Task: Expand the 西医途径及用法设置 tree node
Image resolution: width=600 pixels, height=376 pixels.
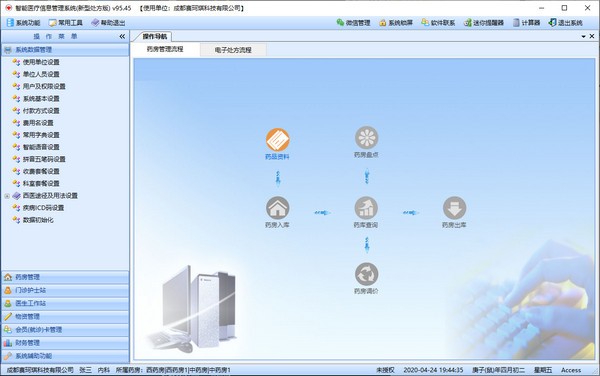Action: pyautogui.click(x=7, y=196)
